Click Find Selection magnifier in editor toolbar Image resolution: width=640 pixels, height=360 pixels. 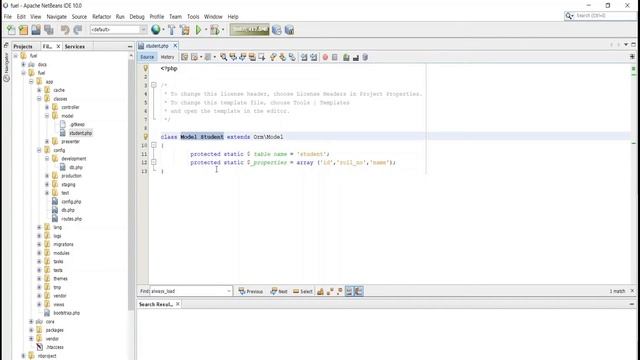[x=224, y=57]
